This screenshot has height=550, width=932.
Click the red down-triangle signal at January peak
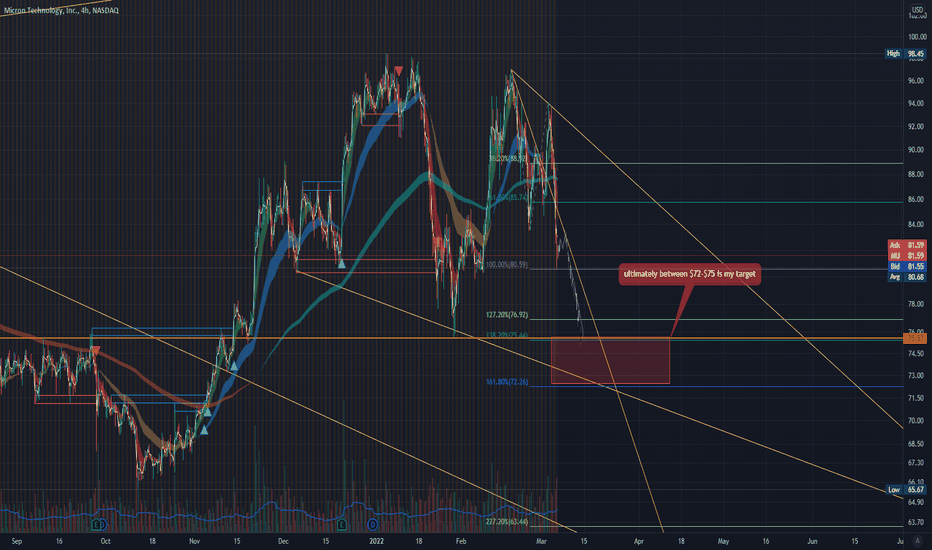(x=399, y=71)
